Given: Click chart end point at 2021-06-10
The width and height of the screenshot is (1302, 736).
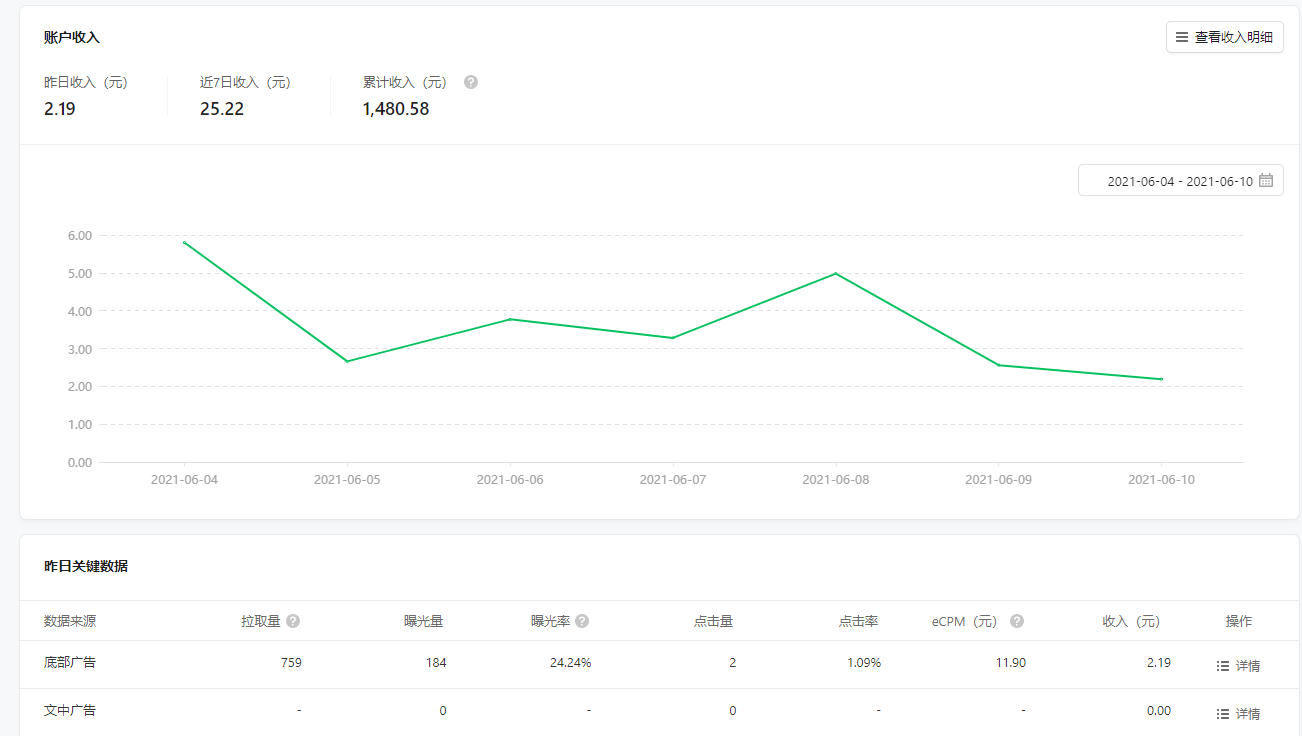Looking at the screenshot, I should [x=1161, y=379].
